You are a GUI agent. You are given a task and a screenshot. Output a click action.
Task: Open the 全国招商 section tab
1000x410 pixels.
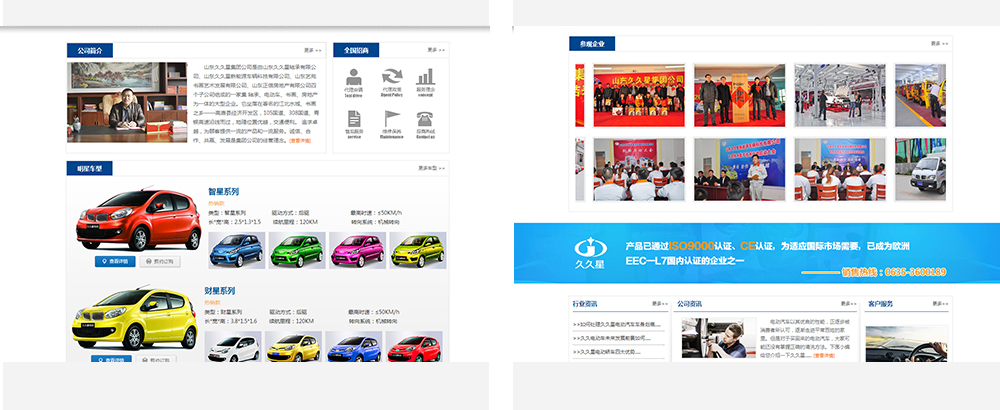[356, 50]
